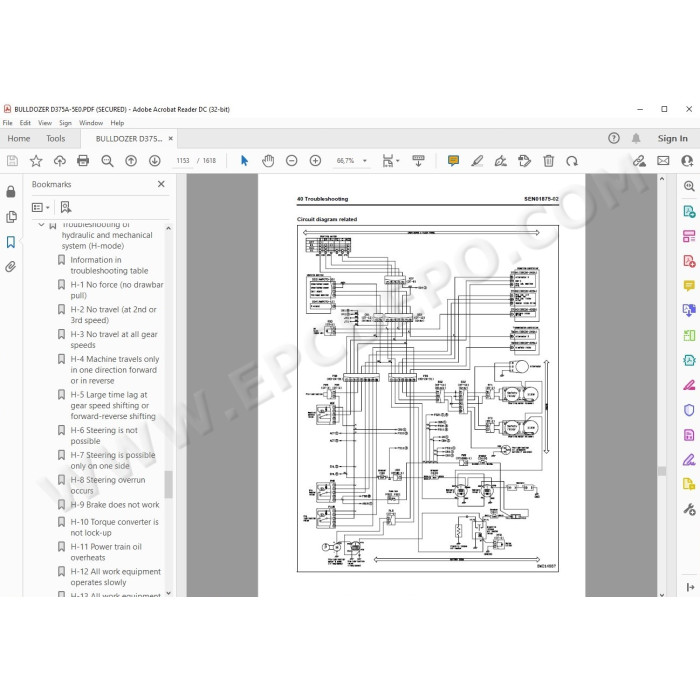Open the fit page options tool
This screenshot has width=700, height=700.
pyautogui.click(x=388, y=161)
